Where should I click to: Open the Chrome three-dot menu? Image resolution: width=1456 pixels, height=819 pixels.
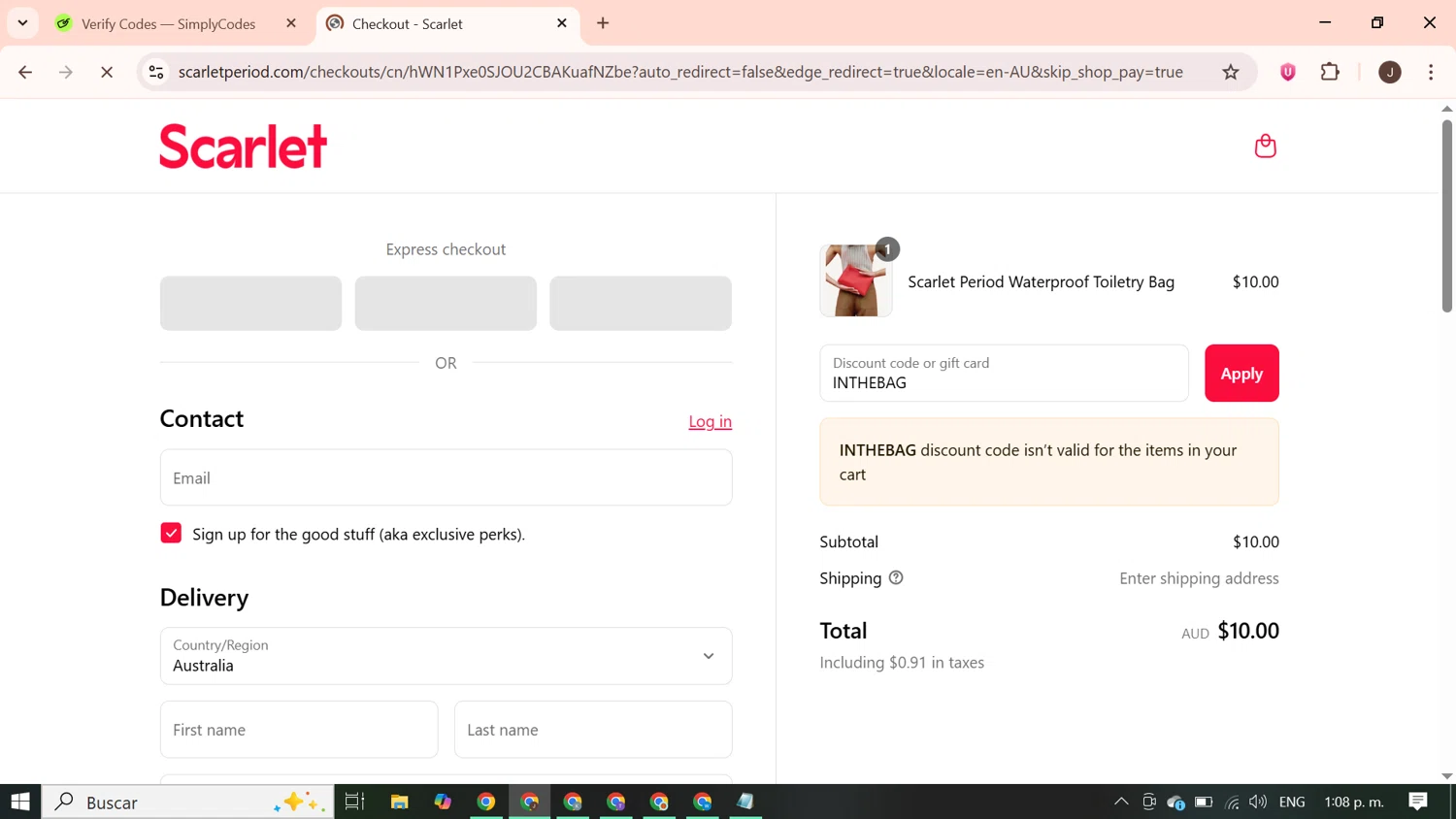click(1431, 72)
